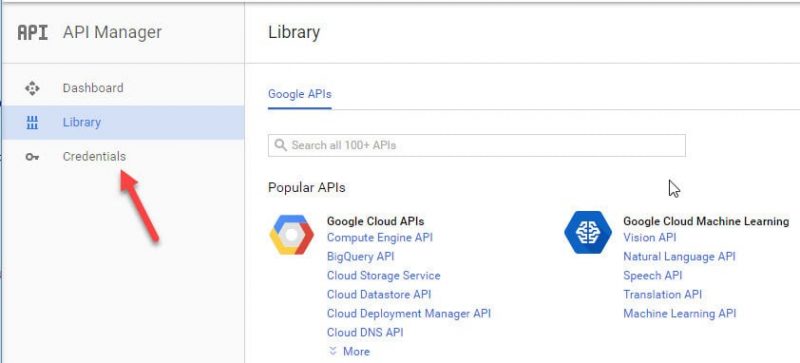Click the Google Cloud APIs heading
Image resolution: width=800 pixels, height=363 pixels.
point(376,221)
